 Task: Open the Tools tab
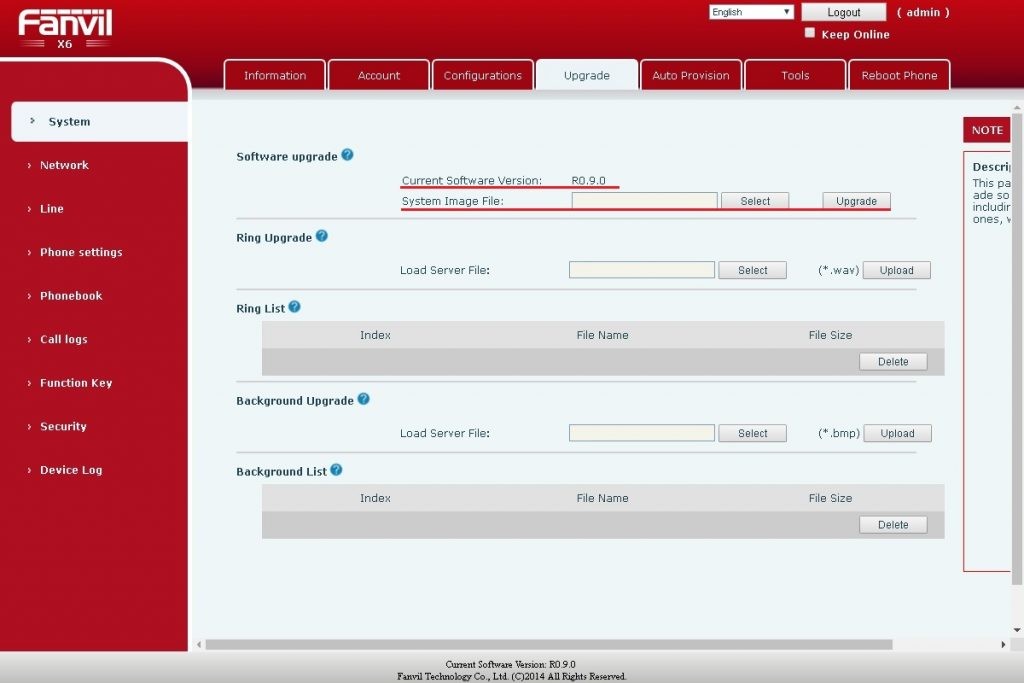pyautogui.click(x=795, y=75)
